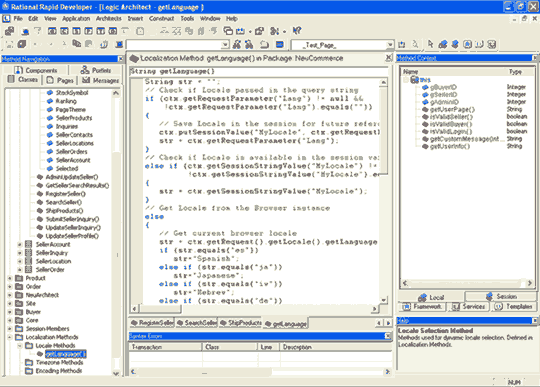Close the Help panel
540x387 pixels.
click(535, 321)
